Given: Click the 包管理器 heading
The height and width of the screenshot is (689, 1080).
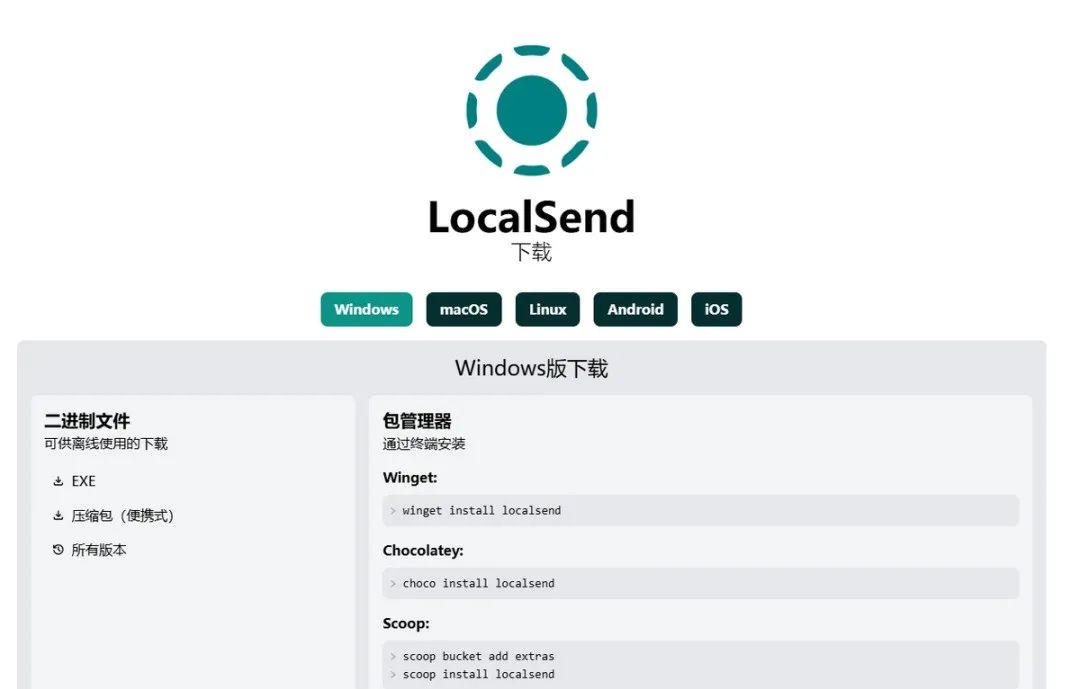Looking at the screenshot, I should (417, 421).
